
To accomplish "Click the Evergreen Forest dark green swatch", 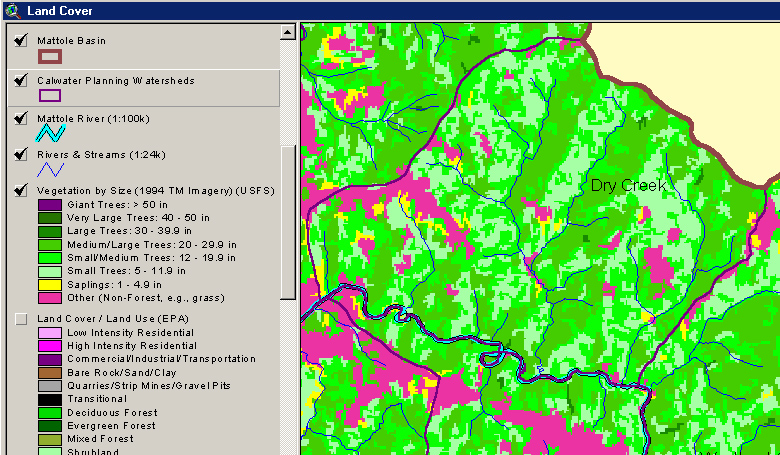I will click(50, 426).
